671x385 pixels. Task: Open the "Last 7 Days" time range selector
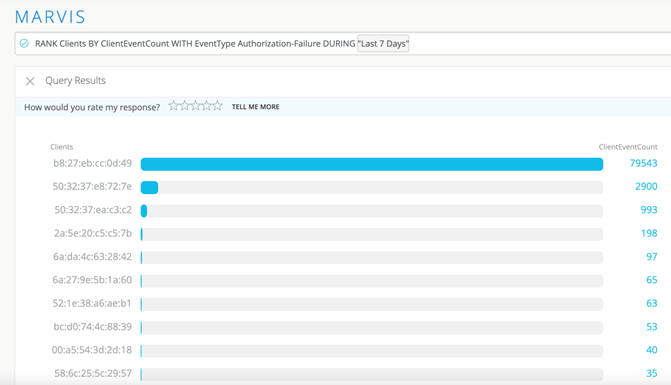pos(383,44)
